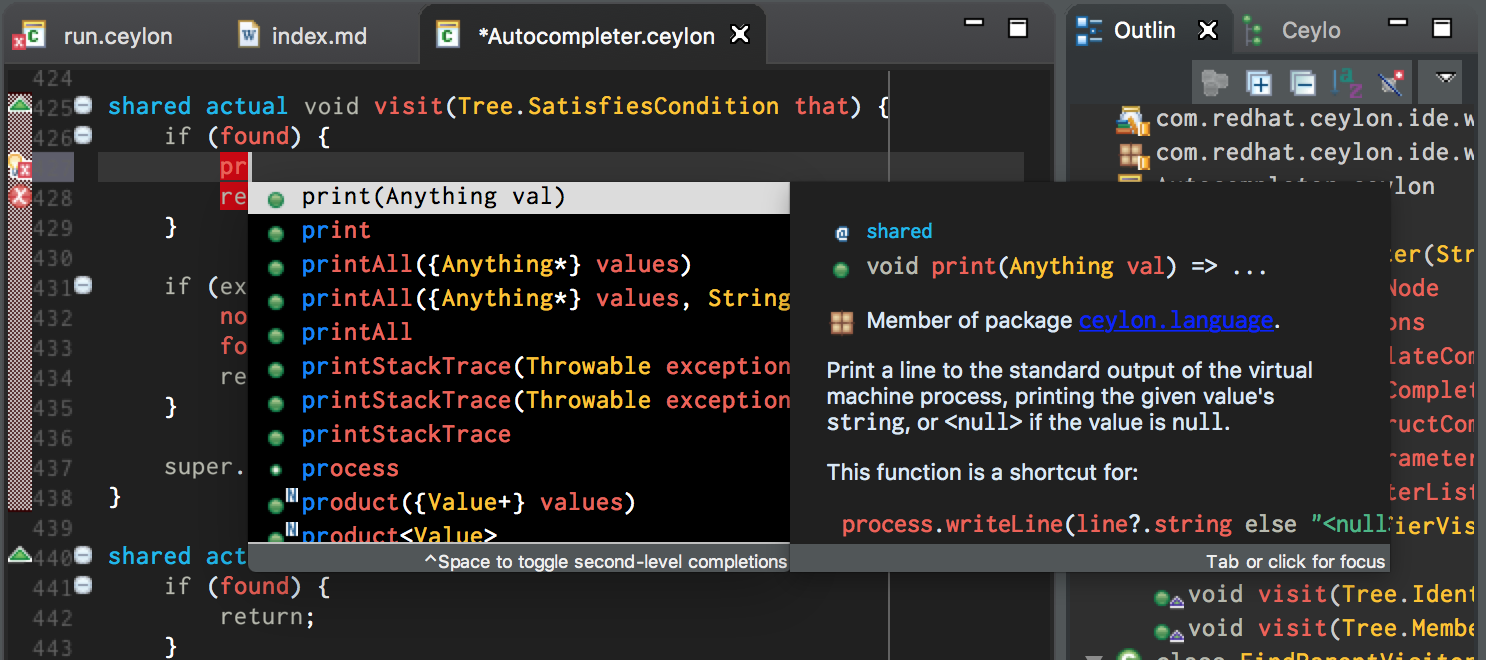Open the ceylon.language package link
Screen dimensions: 1486x660
point(1175,321)
